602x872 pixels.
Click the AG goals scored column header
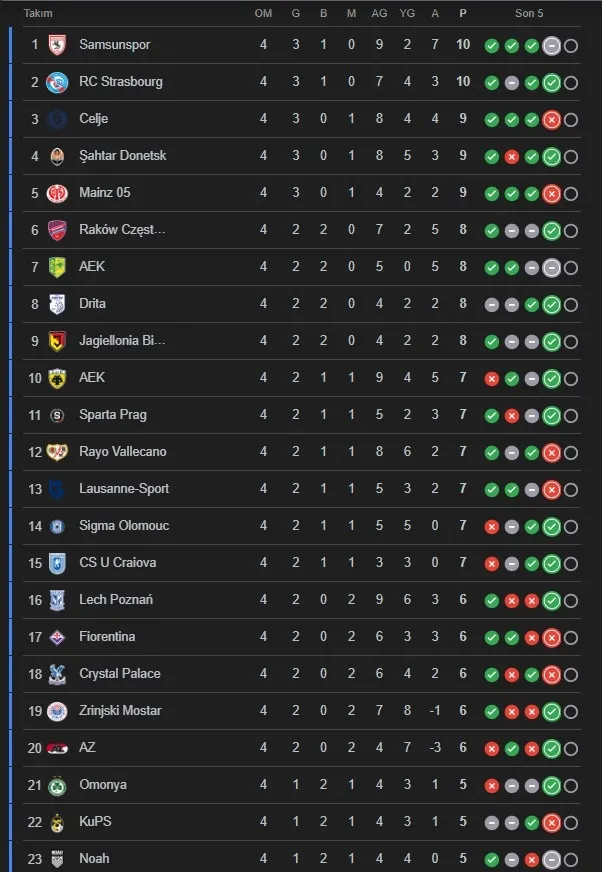379,14
